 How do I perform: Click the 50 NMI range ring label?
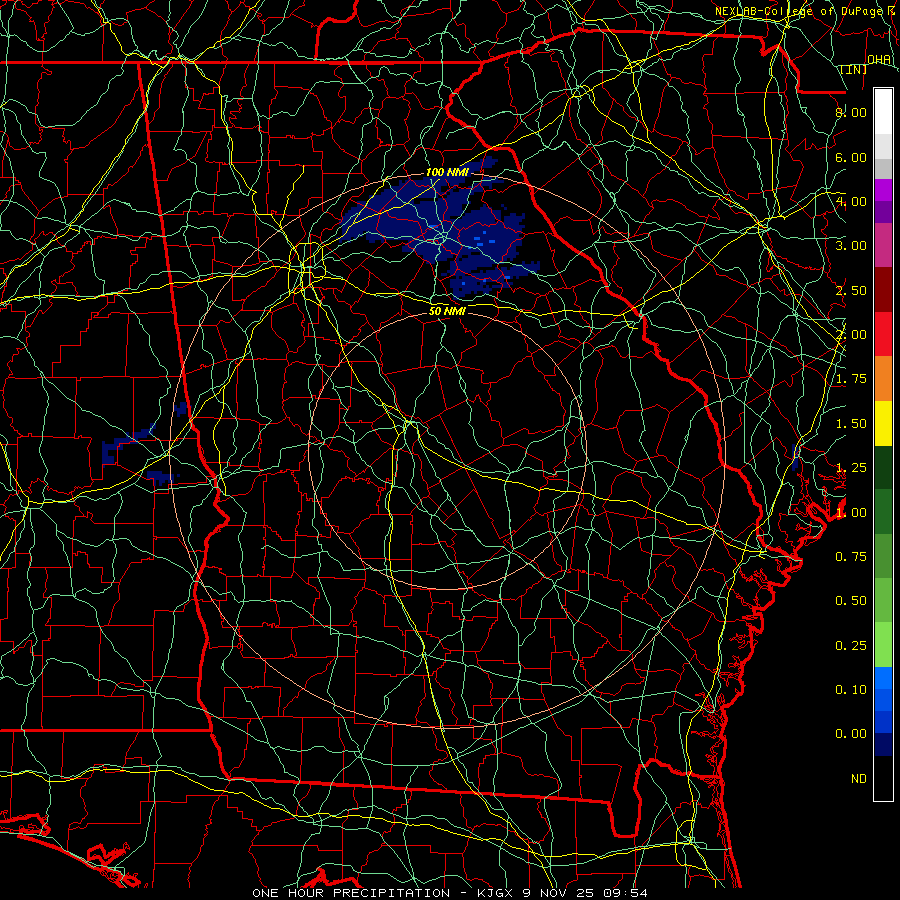447,311
